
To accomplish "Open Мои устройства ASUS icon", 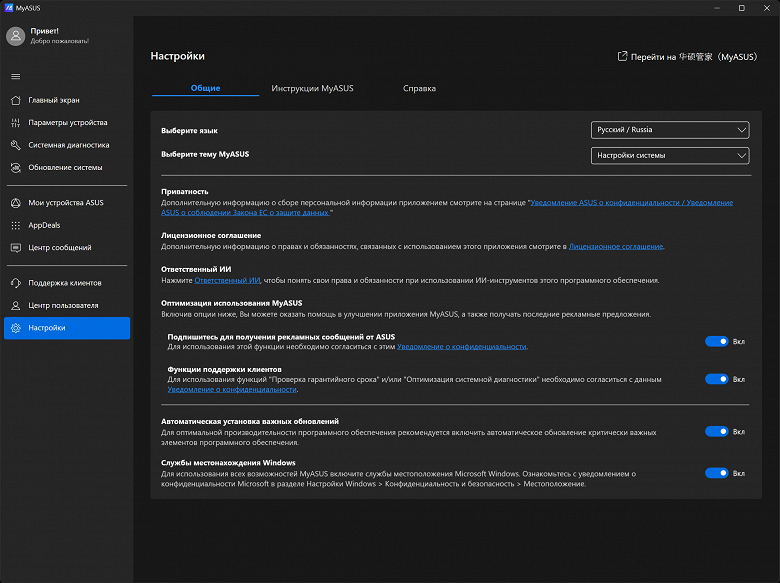I will coord(15,203).
